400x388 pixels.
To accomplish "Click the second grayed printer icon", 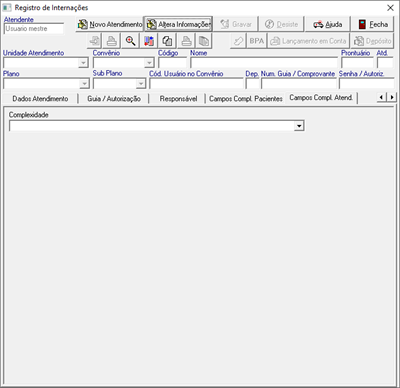I will coord(186,41).
